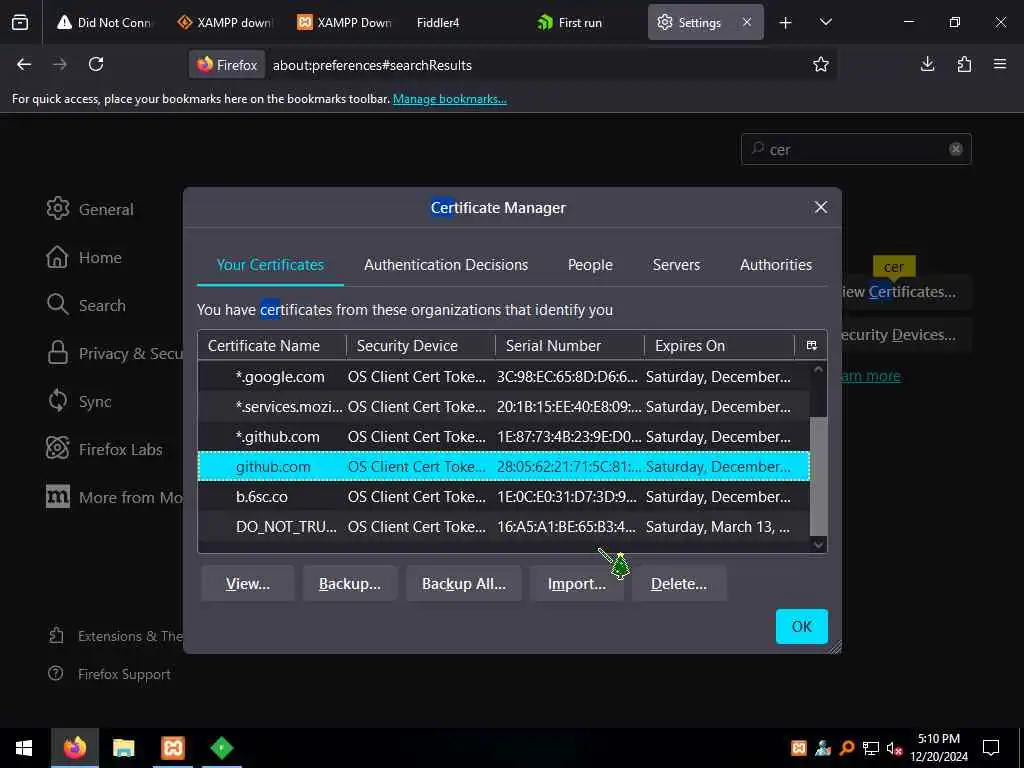Switch to People tab

tap(590, 264)
